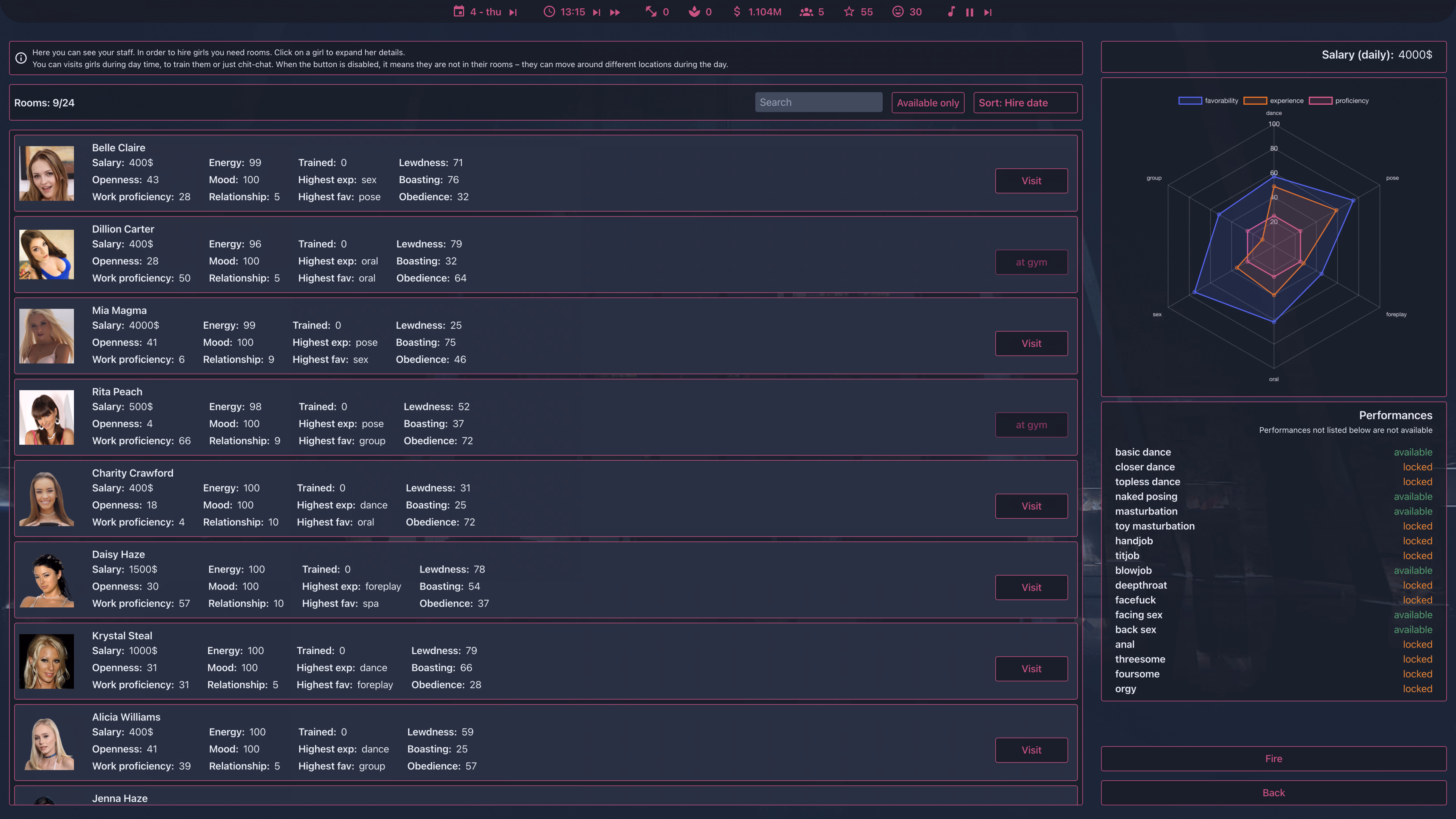Click Dillion Carter's at gym button

pos(1031,262)
